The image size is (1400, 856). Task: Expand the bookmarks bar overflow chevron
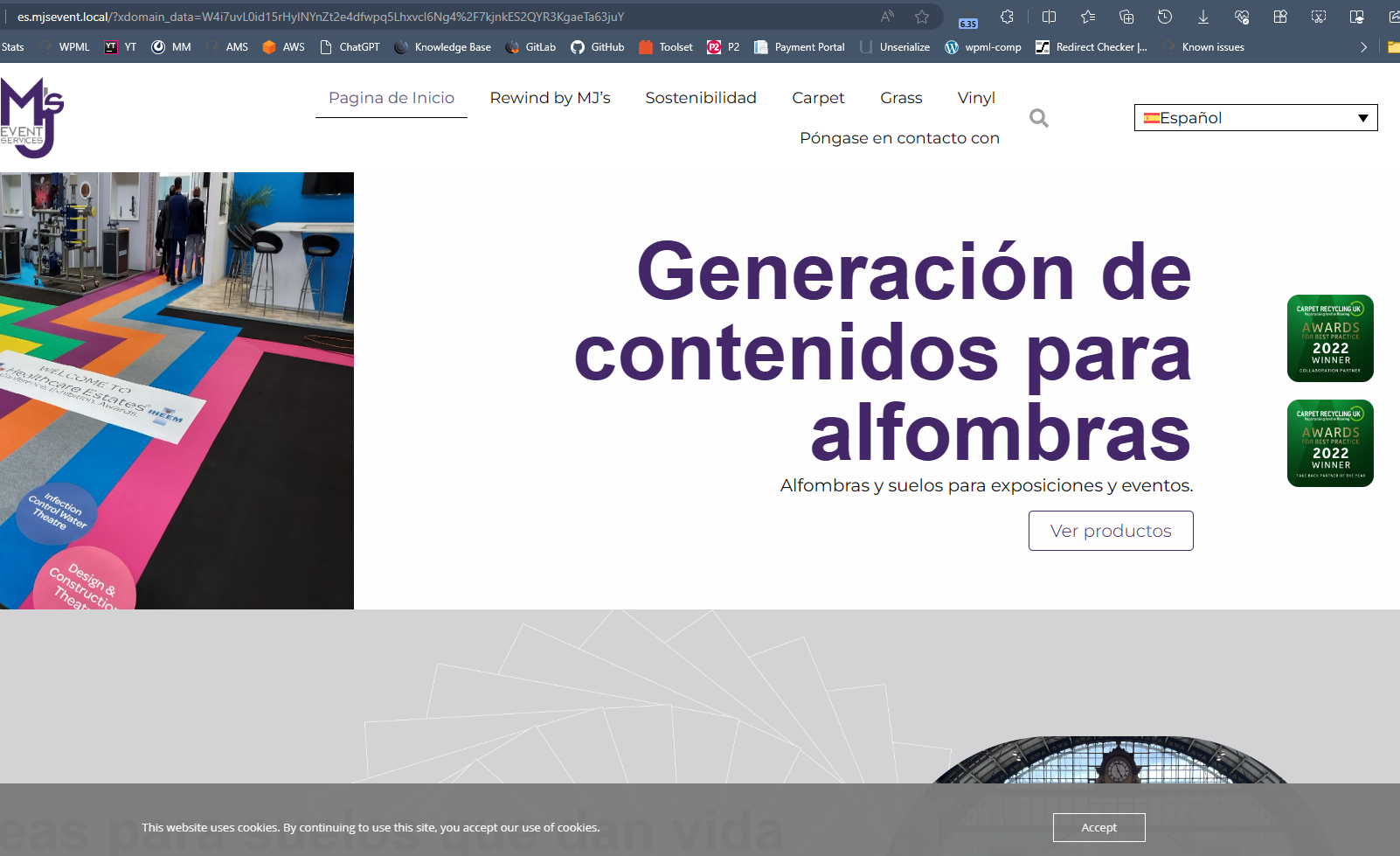coord(1363,47)
